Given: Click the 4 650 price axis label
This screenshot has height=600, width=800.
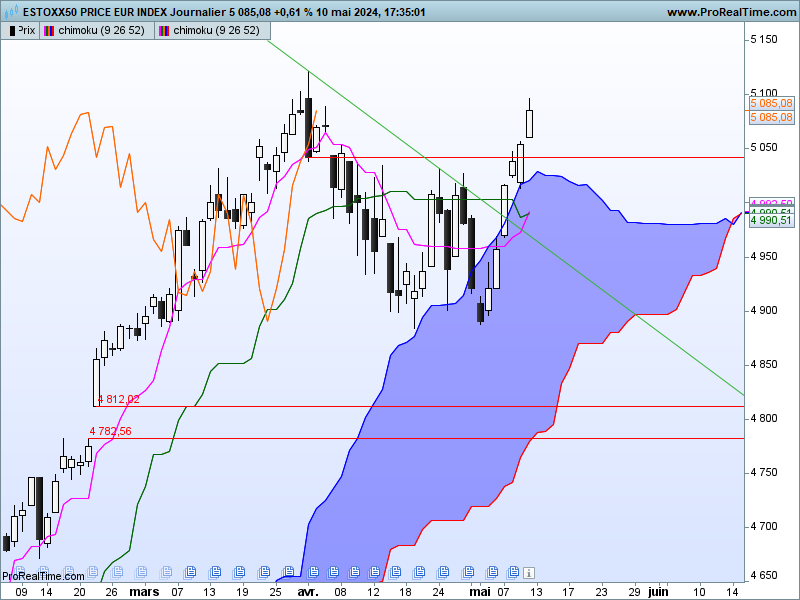Looking at the screenshot, I should coord(764,575).
